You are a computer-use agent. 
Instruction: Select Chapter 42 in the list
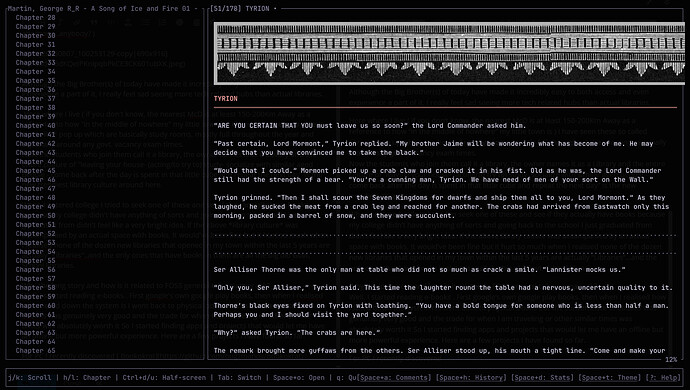pyautogui.click(x=36, y=143)
